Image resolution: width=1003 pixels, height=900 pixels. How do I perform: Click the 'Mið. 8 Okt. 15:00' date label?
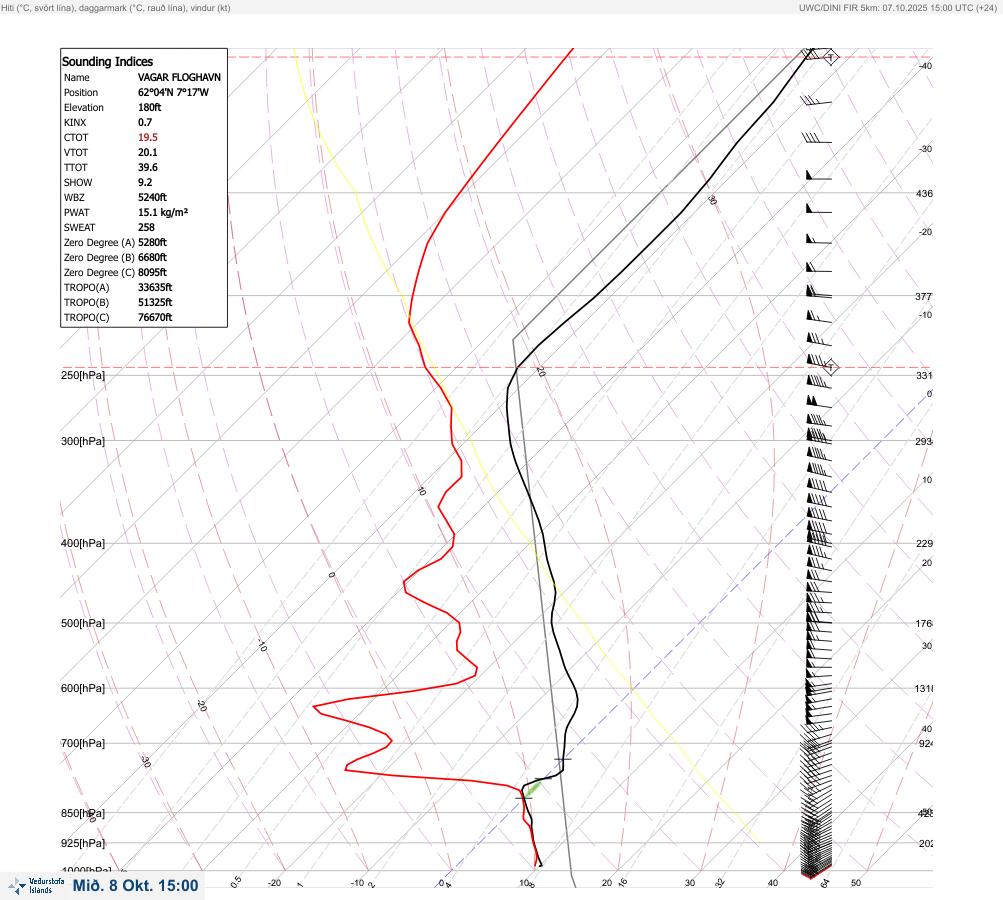(136, 886)
